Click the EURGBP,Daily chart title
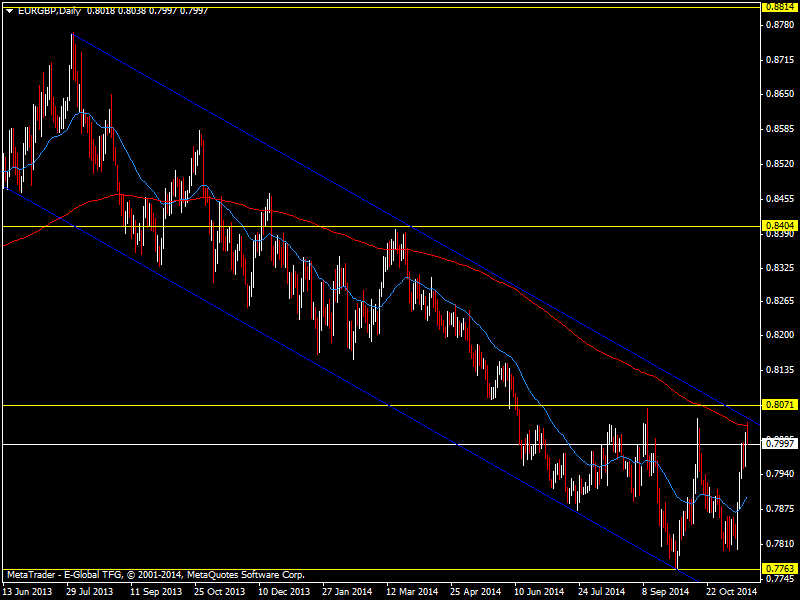Image resolution: width=800 pixels, height=600 pixels. (49, 11)
